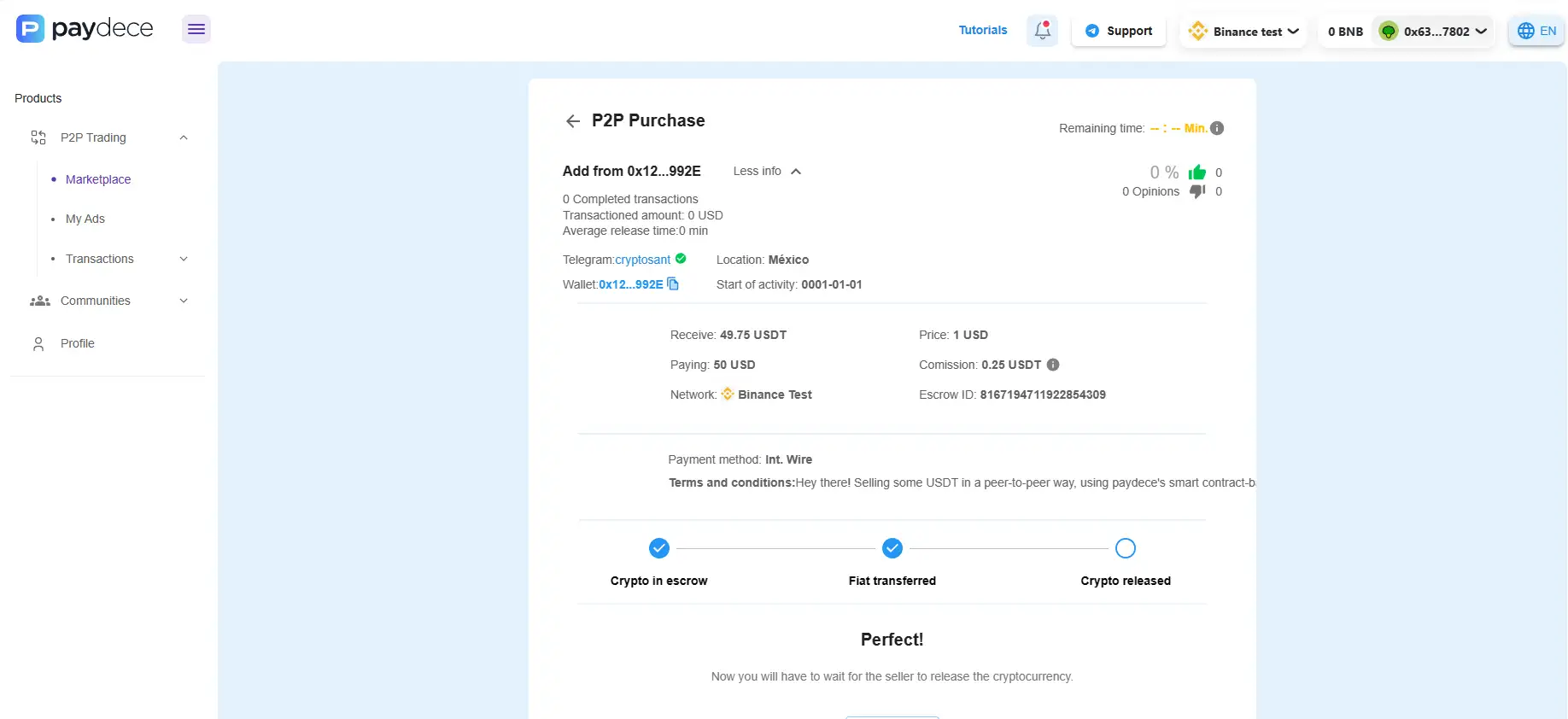Open the 0x63...7802 wallet dropdown
This screenshot has height=719, width=1568.
pyautogui.click(x=1435, y=32)
